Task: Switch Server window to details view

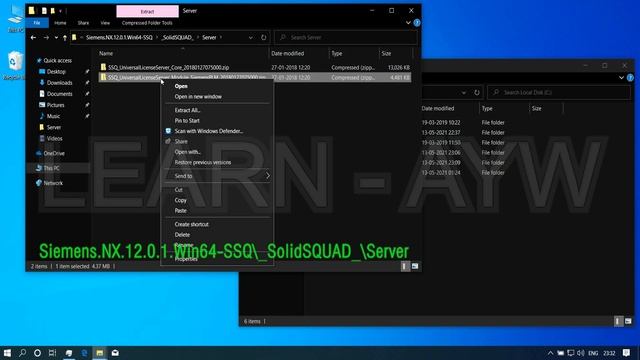Action: 404,267
